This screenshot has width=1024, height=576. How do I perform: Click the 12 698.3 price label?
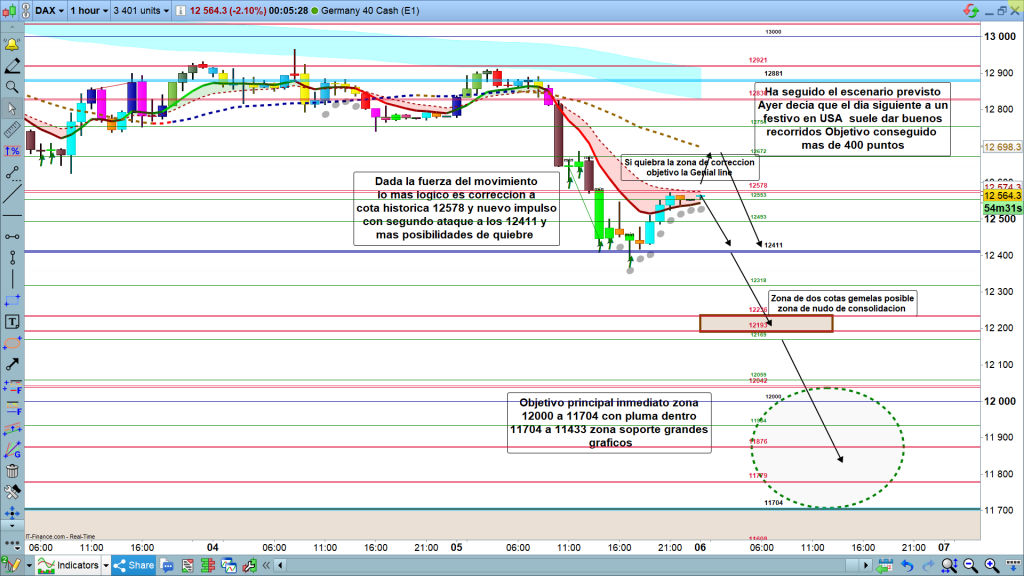tap(1002, 147)
